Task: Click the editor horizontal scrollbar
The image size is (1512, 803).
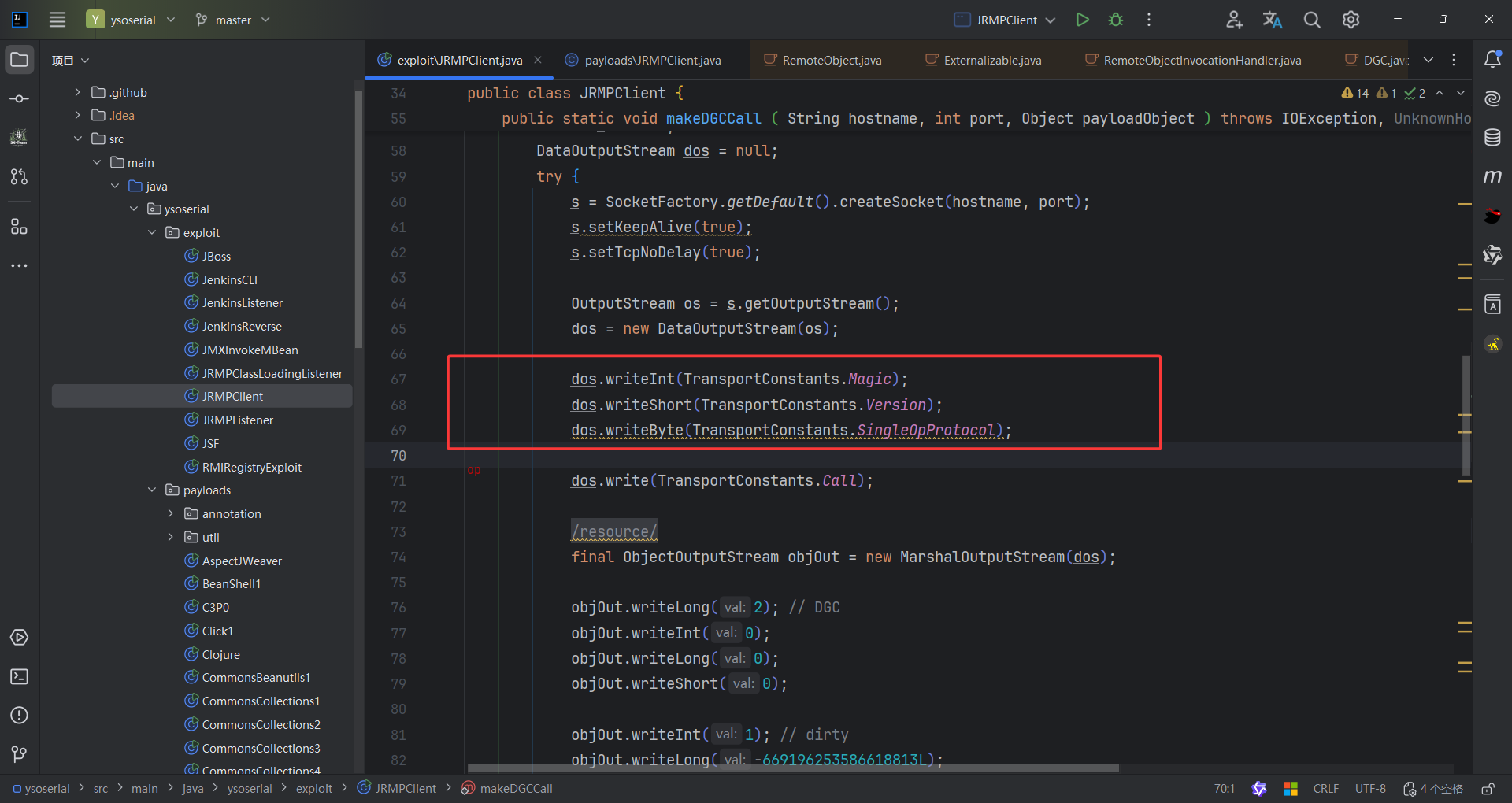Action: pyautogui.click(x=793, y=768)
